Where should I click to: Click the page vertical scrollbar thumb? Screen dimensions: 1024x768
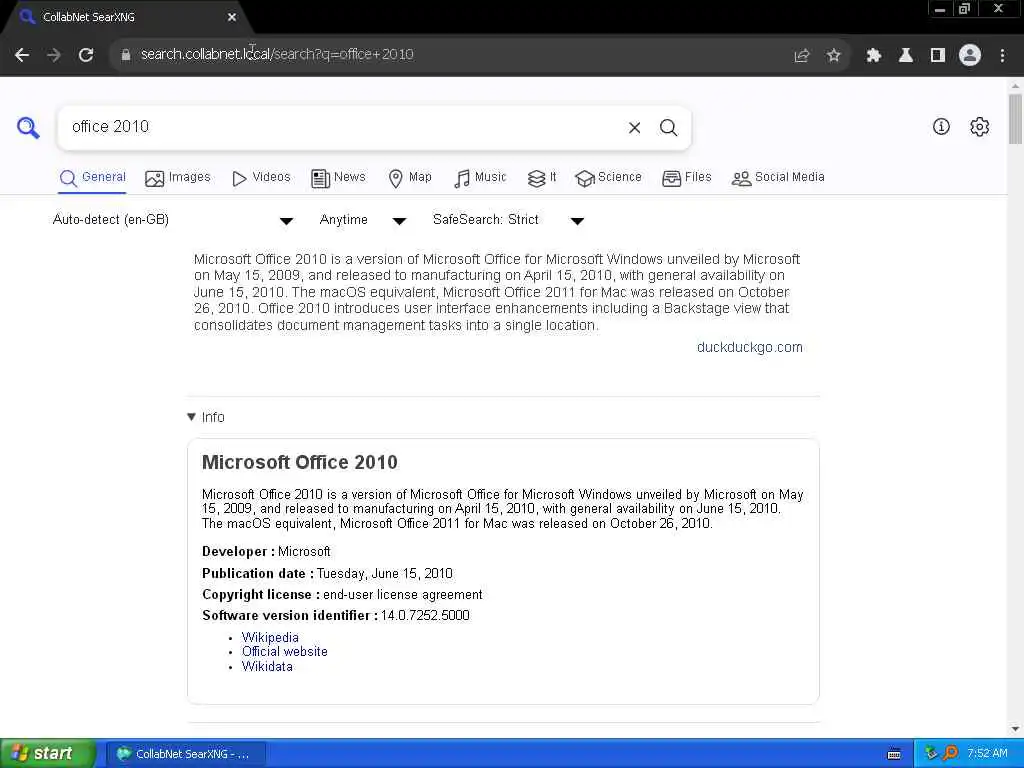pos(1015,119)
